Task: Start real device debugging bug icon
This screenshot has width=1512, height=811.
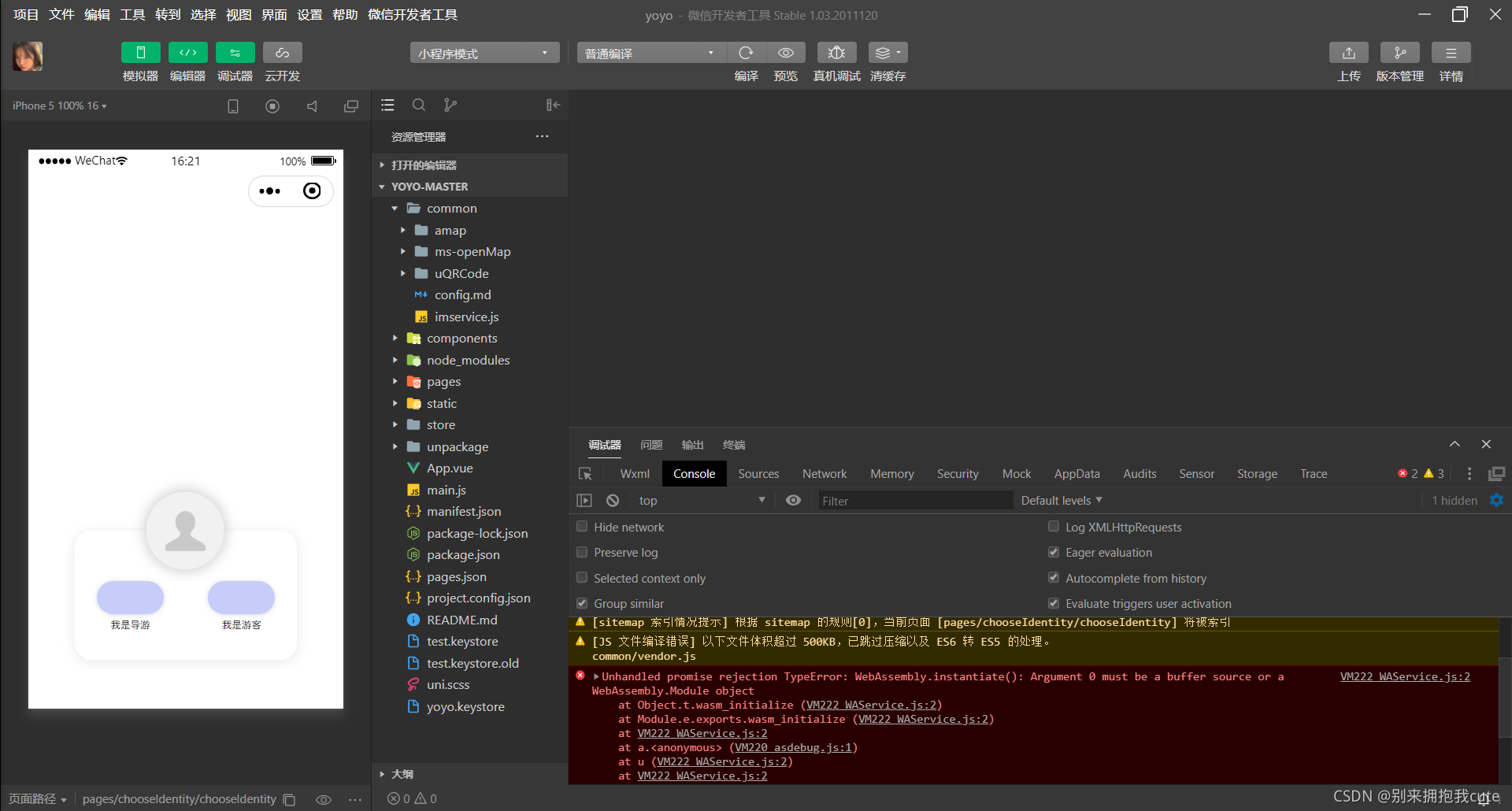Action: [836, 53]
